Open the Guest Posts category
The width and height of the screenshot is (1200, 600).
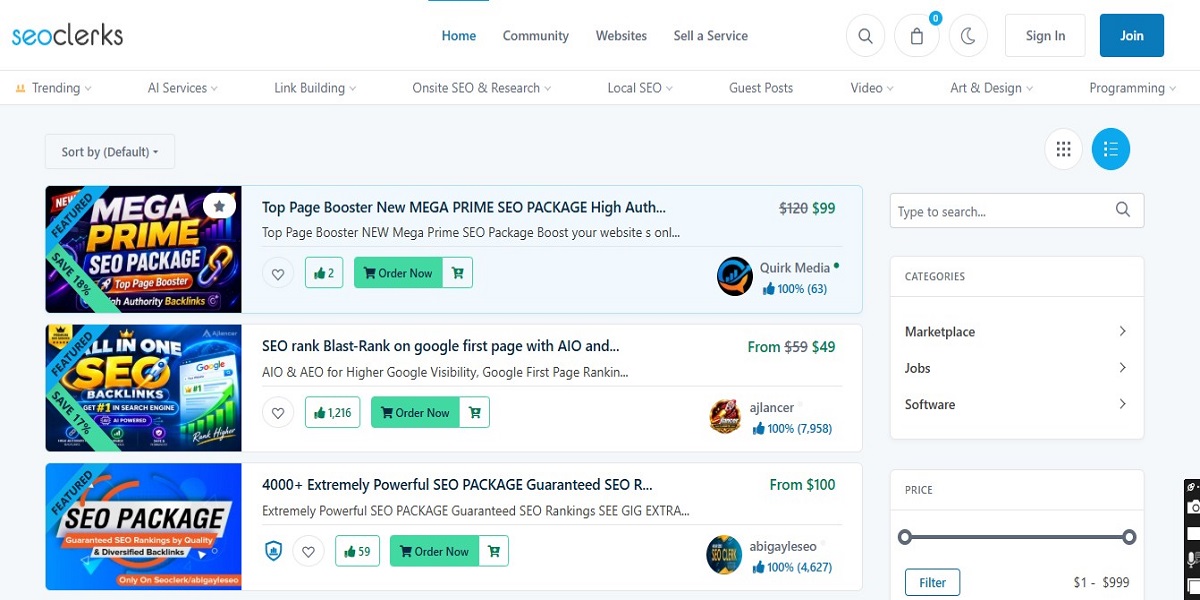(x=761, y=88)
